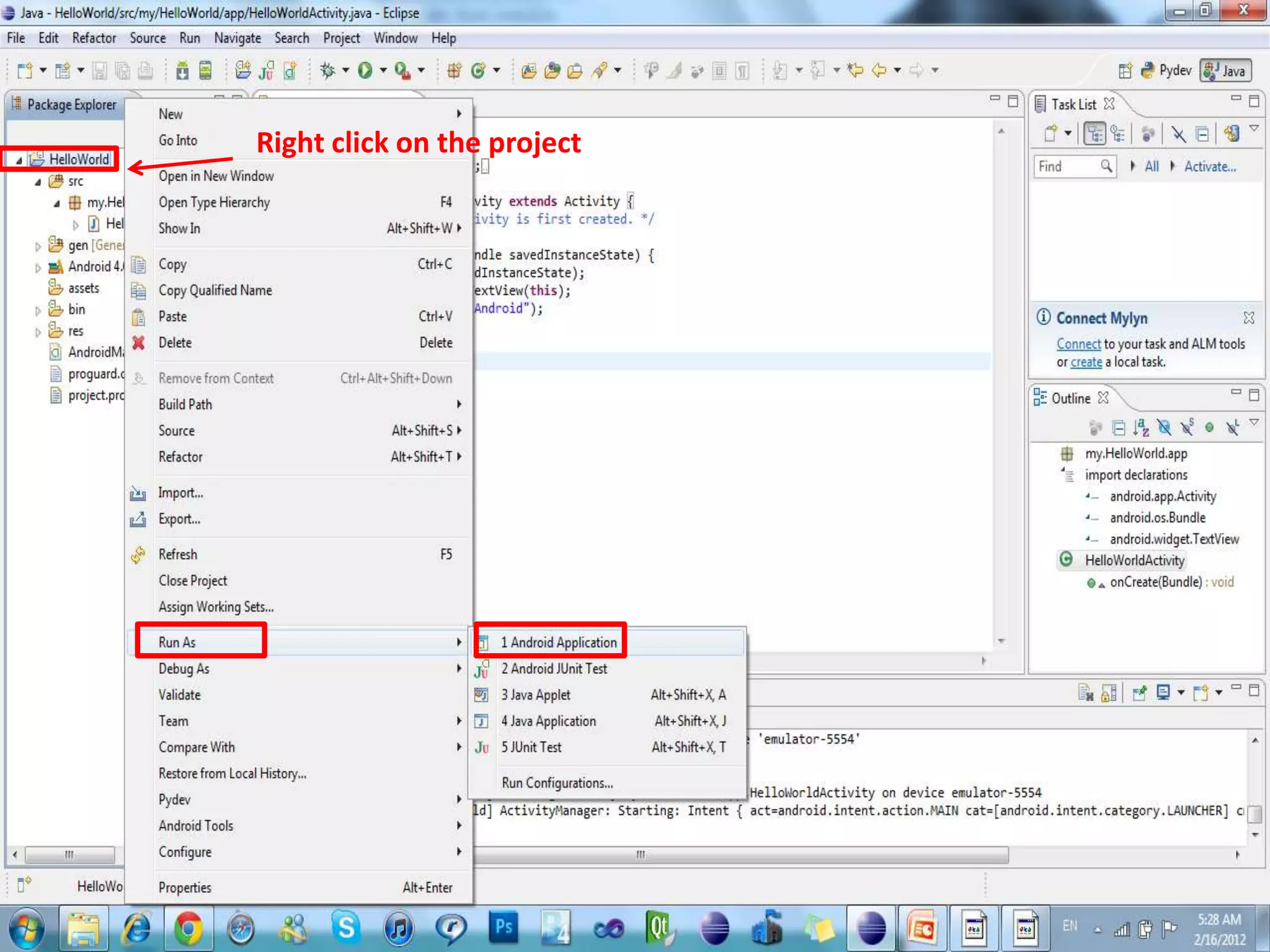Click the Package Explorer horizontal scrollbar
This screenshot has width=1270, height=952.
point(69,855)
